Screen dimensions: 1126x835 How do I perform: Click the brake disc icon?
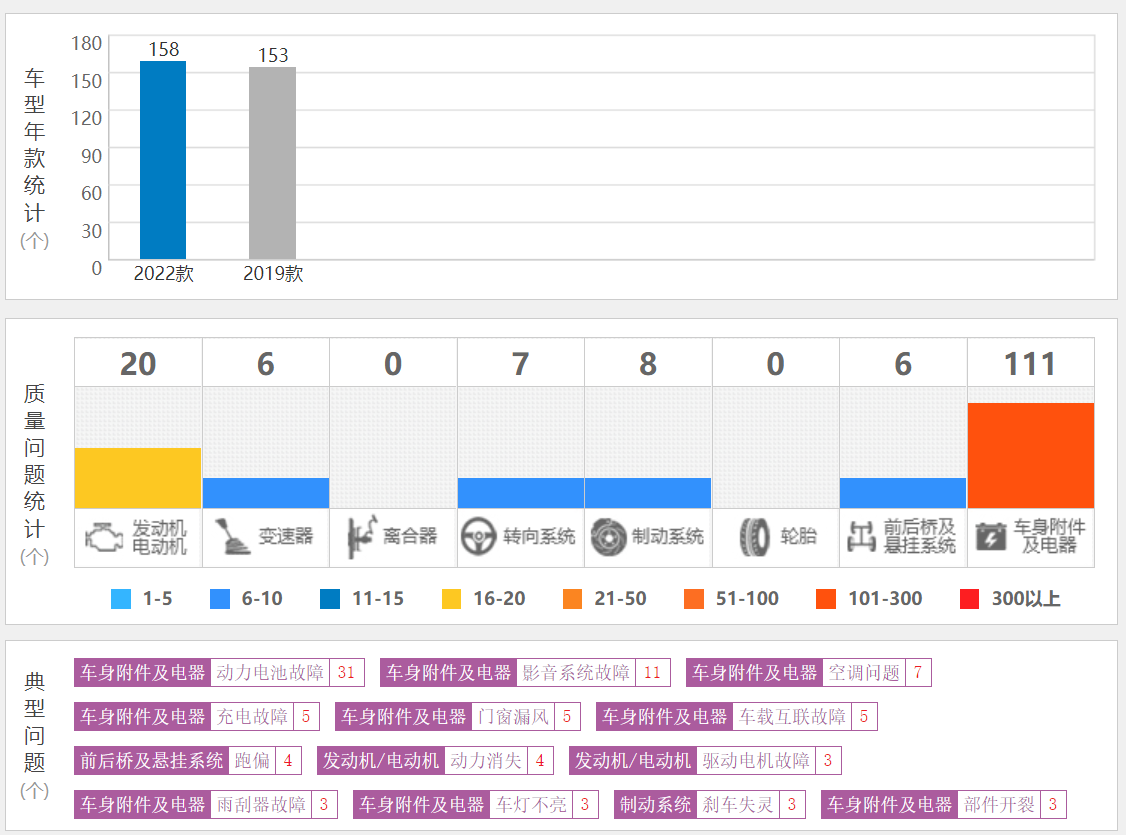[x=607, y=537]
